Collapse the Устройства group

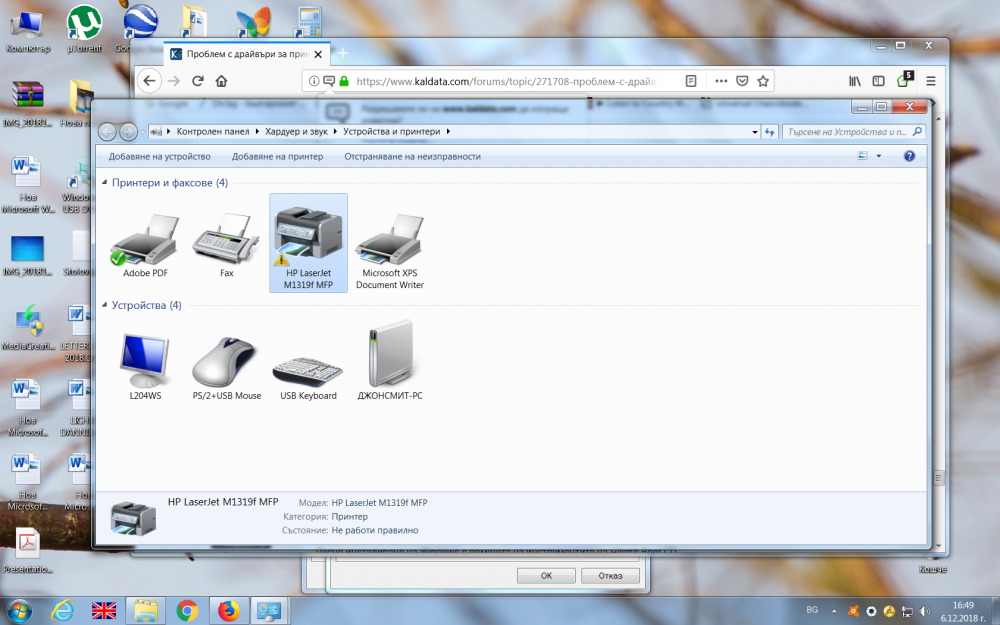point(105,305)
